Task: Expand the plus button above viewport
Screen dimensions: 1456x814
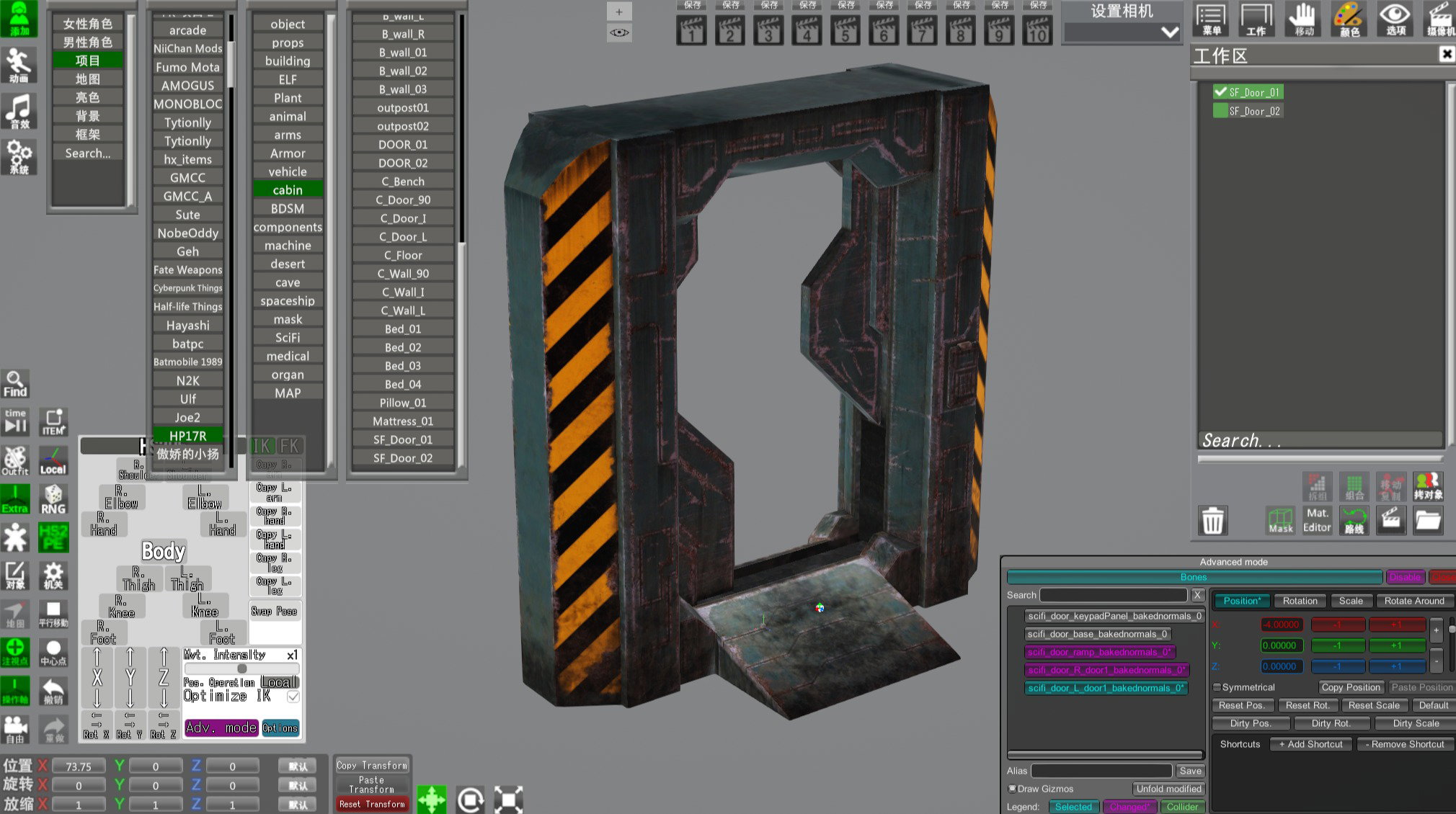Action: [x=619, y=12]
